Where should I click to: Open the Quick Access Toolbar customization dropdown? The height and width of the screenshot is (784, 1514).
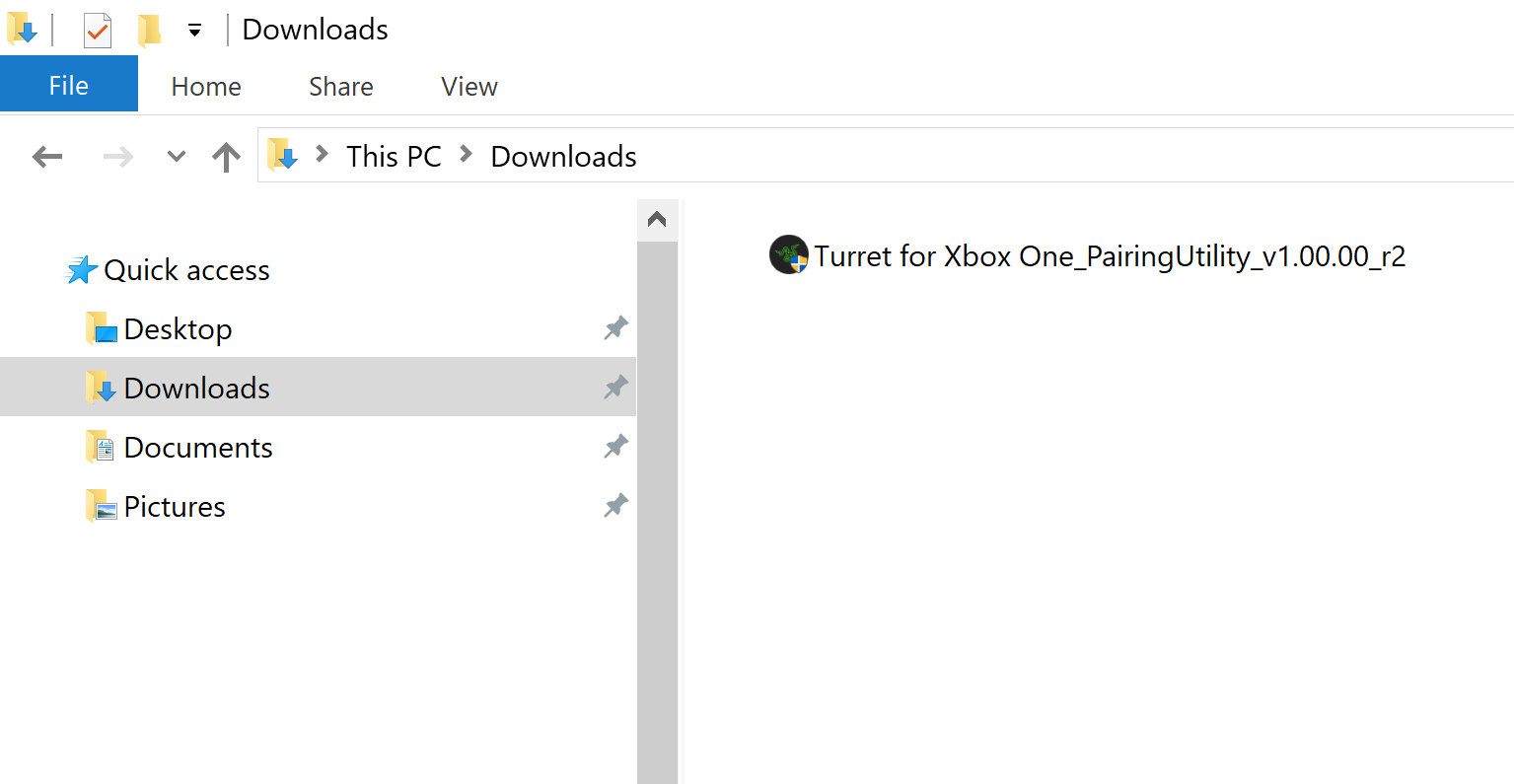[x=193, y=29]
